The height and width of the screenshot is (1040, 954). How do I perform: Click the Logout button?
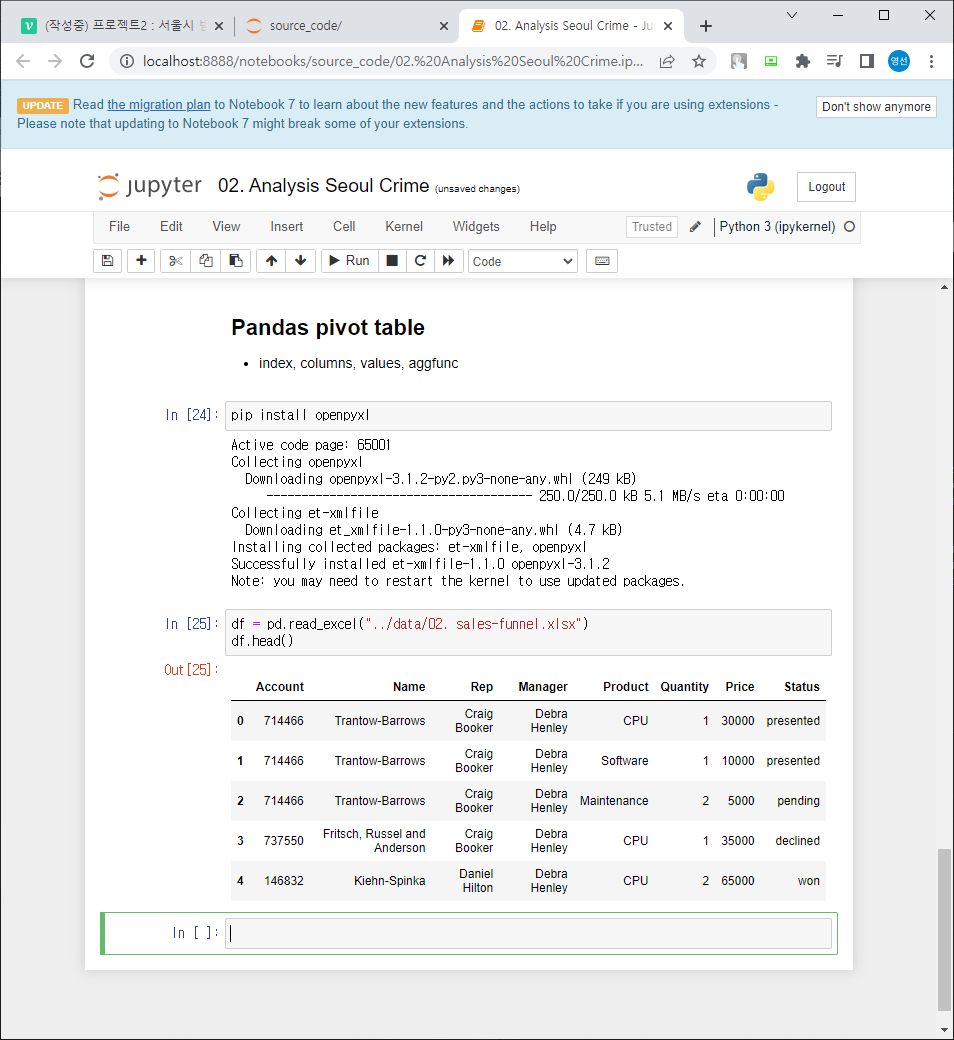pos(827,187)
